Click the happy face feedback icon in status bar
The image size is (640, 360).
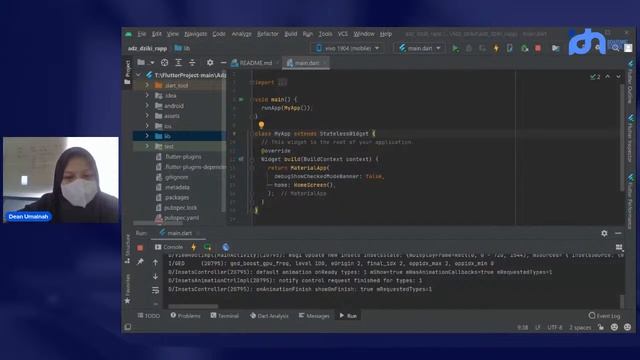[614, 327]
